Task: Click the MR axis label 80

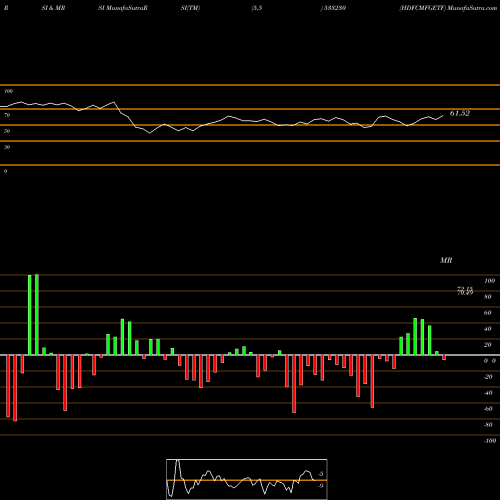Action: [488, 297]
